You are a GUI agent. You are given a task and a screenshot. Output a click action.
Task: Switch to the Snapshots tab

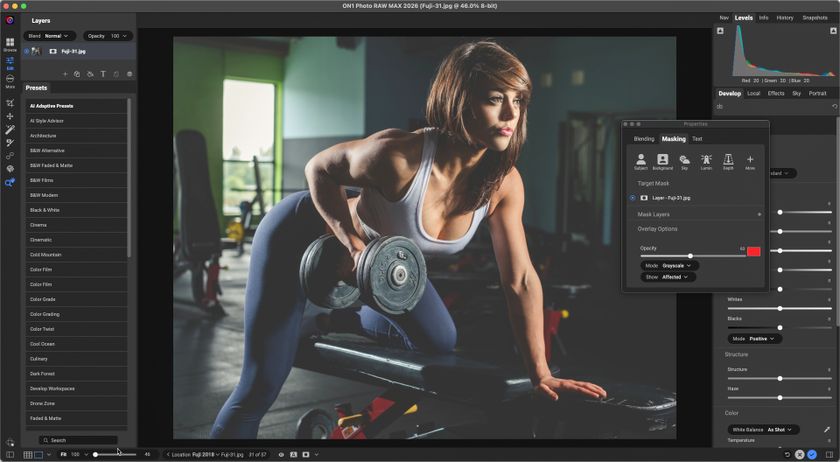point(815,18)
